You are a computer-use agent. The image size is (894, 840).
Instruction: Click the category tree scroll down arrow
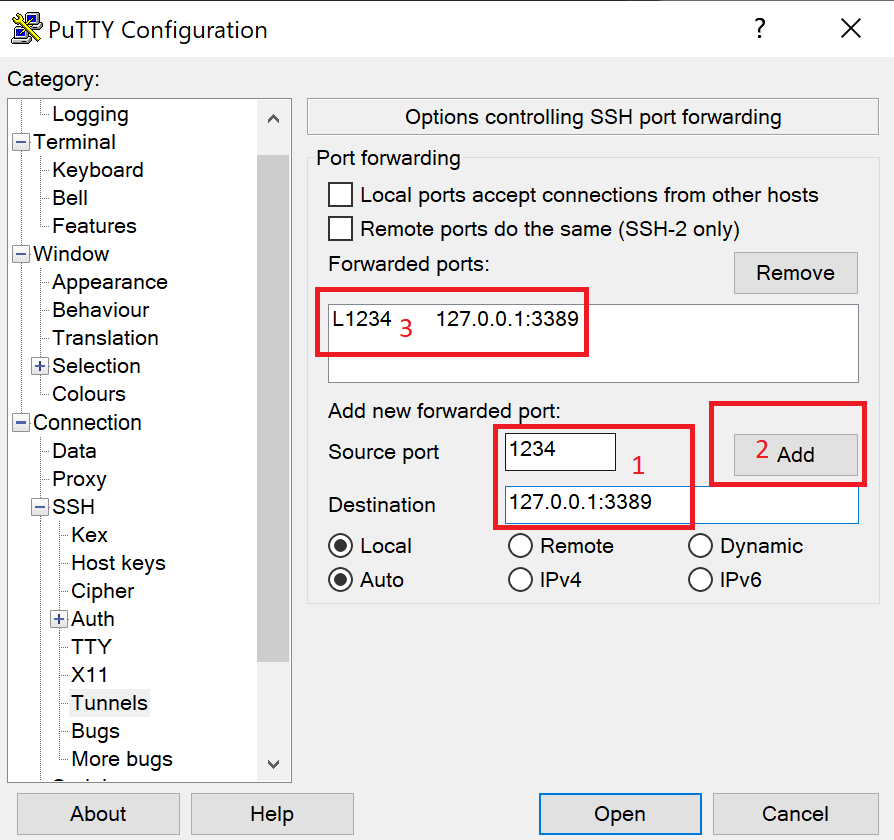click(x=273, y=764)
